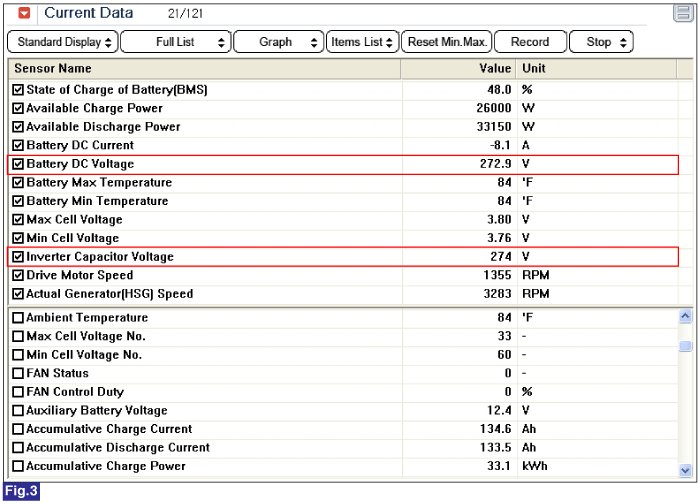700x504 pixels.
Task: Click the Record button
Action: pyautogui.click(x=530, y=42)
